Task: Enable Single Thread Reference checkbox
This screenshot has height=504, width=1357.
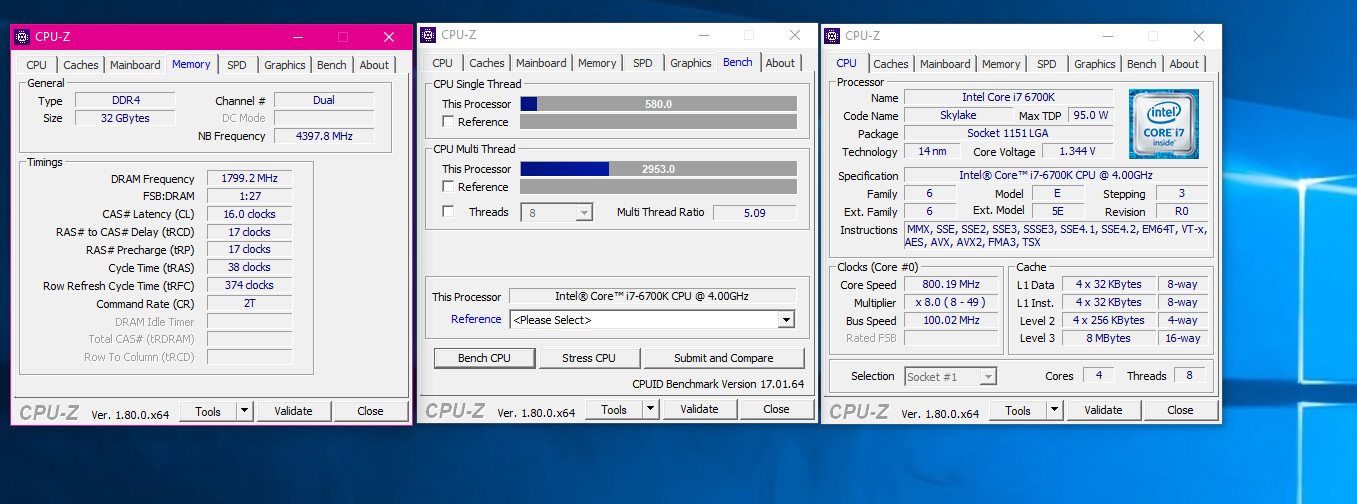Action: click(449, 122)
